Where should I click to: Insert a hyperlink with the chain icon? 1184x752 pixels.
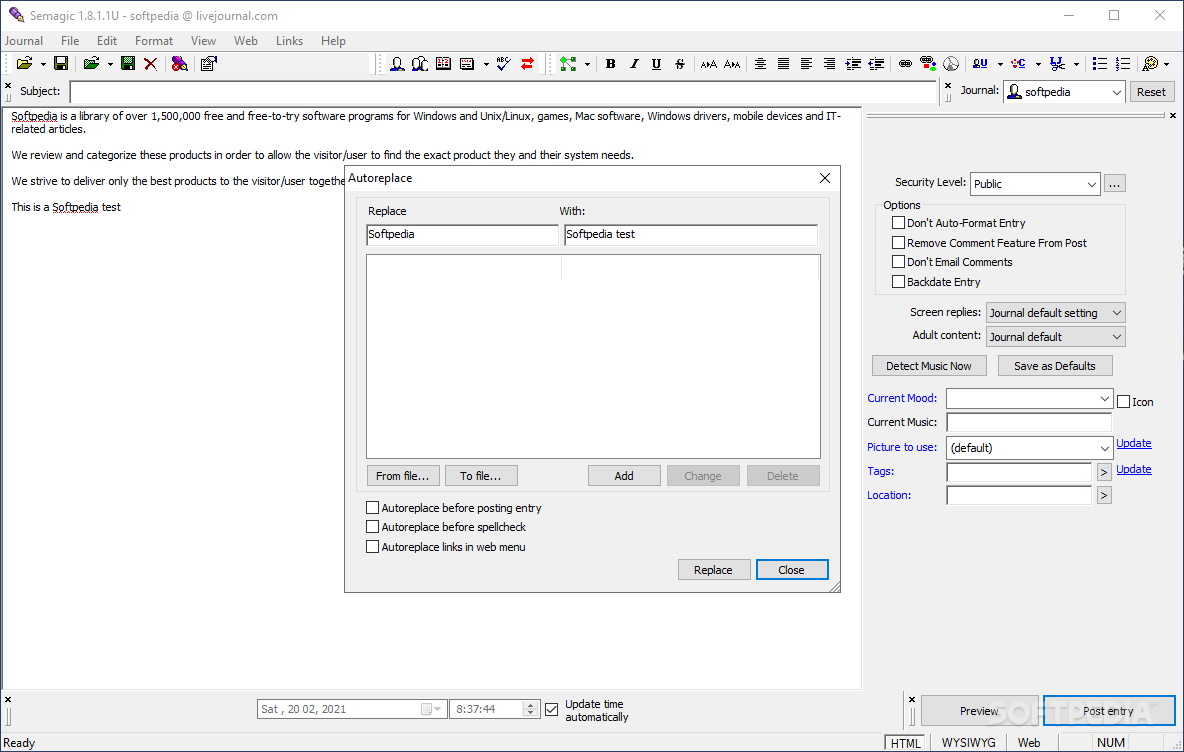coord(905,64)
